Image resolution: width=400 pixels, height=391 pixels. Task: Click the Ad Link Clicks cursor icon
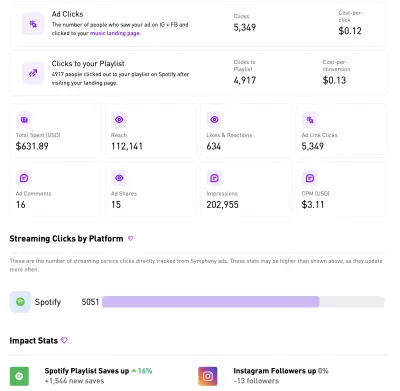[310, 120]
